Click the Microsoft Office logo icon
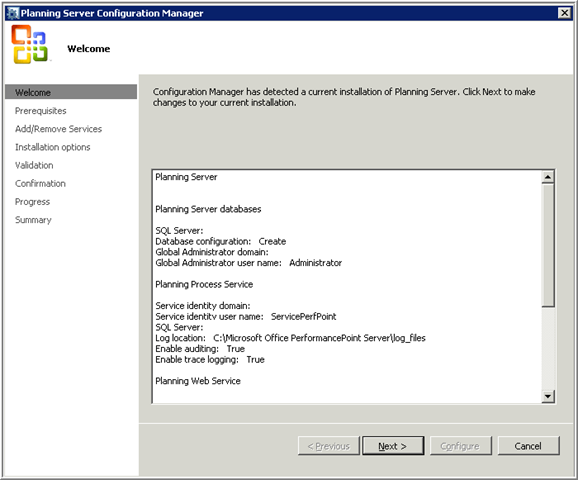This screenshot has width=578, height=480. pyautogui.click(x=29, y=44)
